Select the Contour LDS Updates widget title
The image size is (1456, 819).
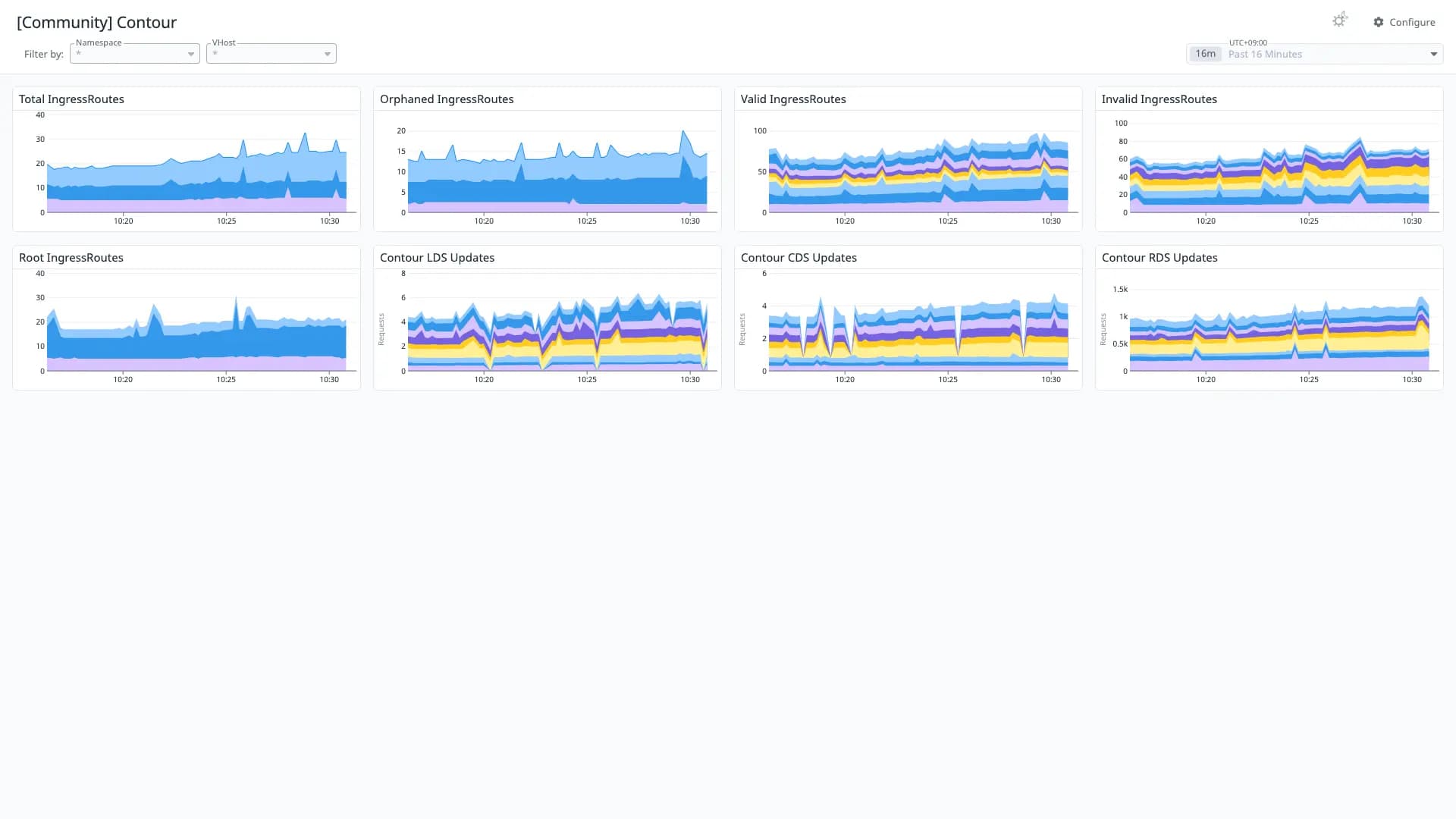437,258
